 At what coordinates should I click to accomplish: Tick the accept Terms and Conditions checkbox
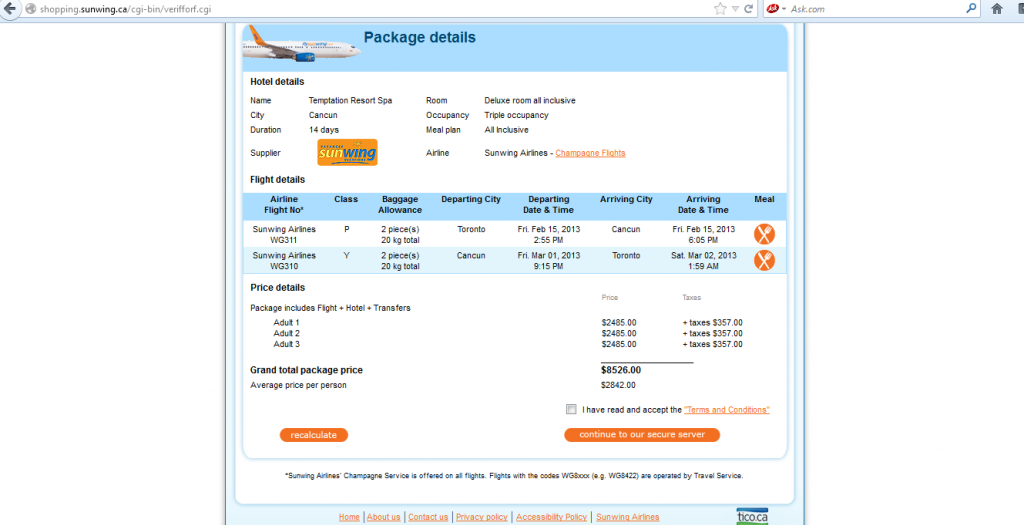coord(571,409)
